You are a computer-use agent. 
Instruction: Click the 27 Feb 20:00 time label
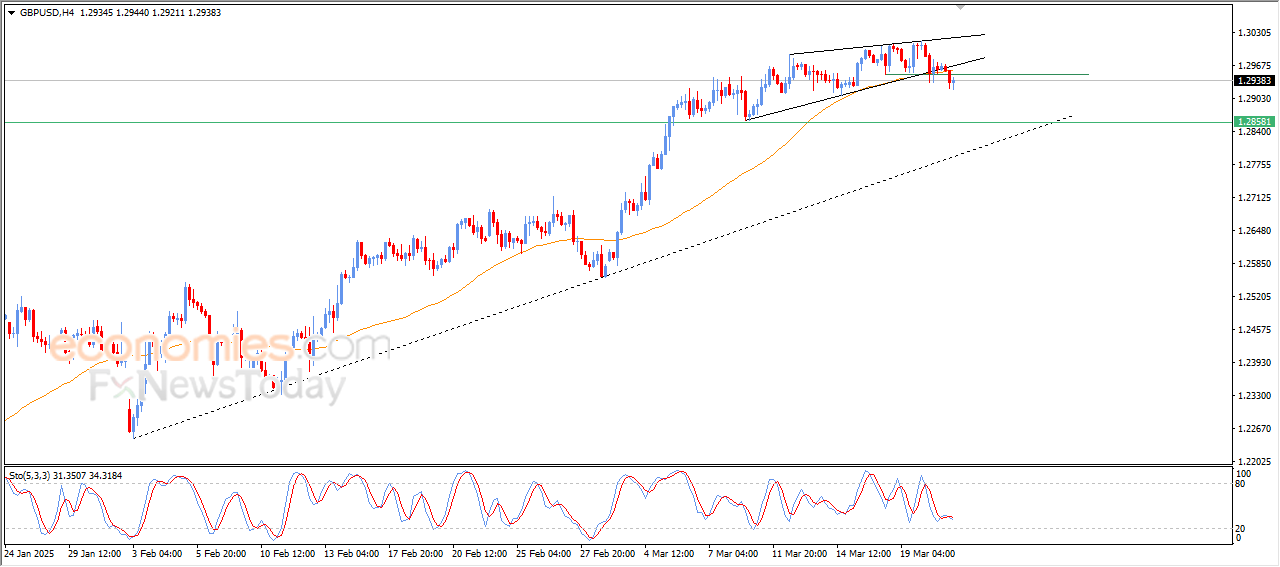[607, 552]
